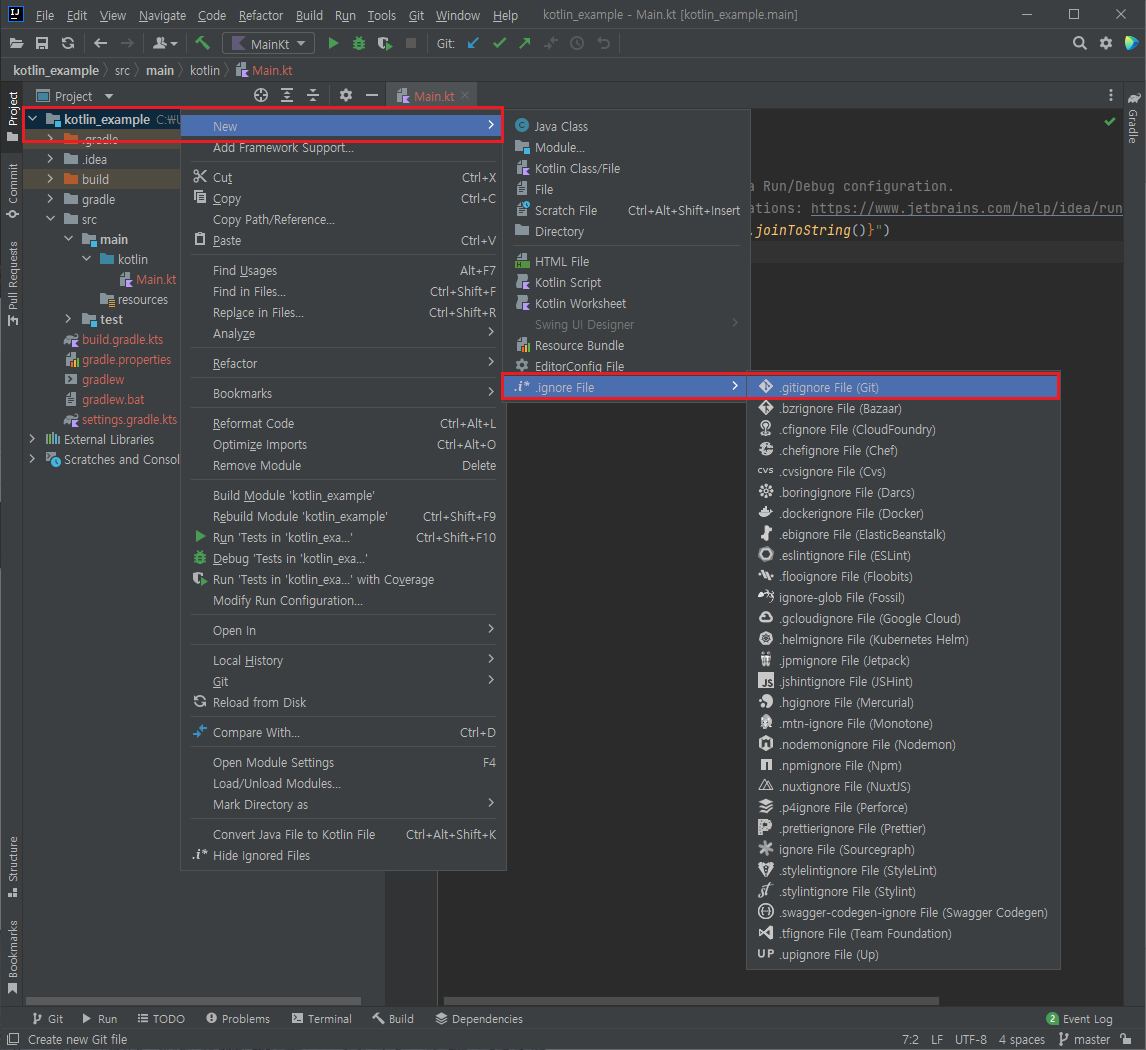This screenshot has width=1146, height=1050.
Task: Close the Main.kt editor tab
Action: 466,96
